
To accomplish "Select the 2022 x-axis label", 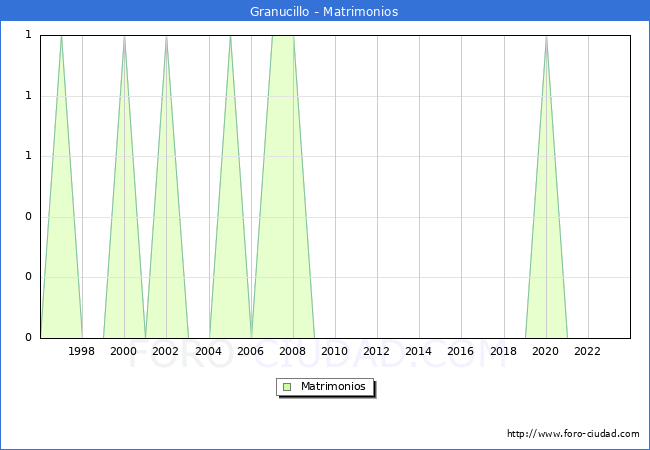I will point(587,351).
